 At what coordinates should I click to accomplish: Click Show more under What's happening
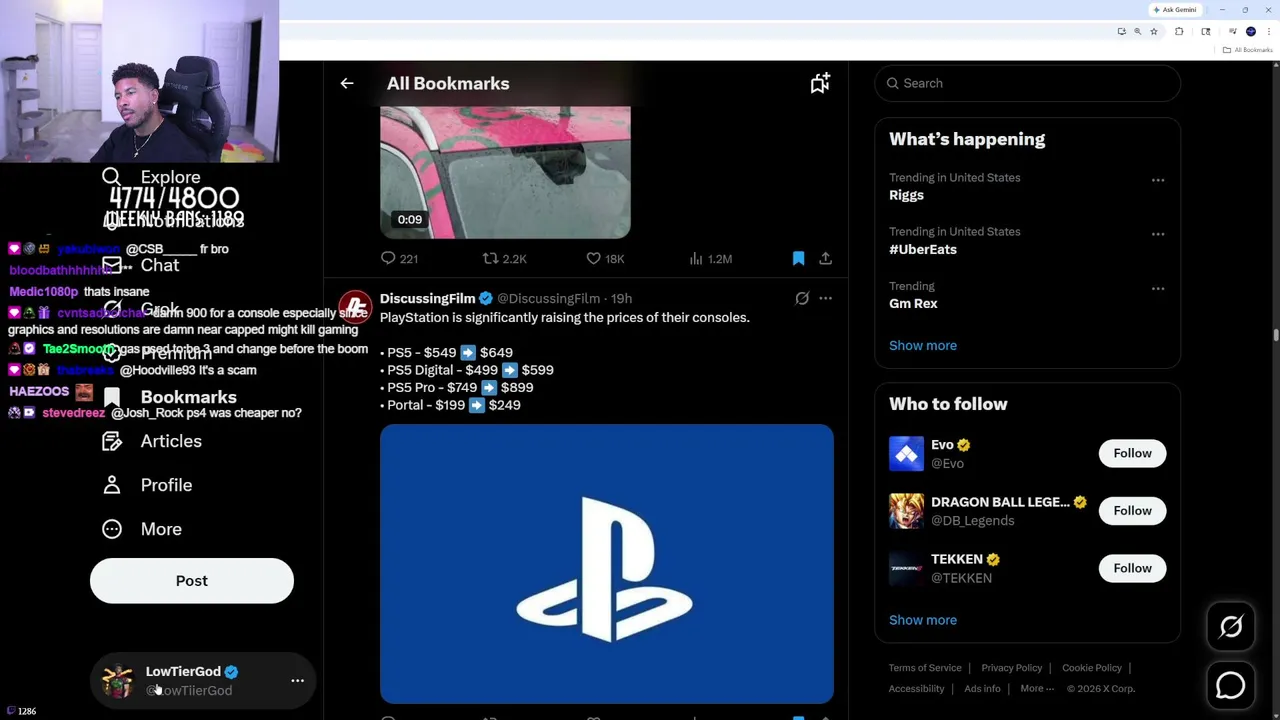(x=923, y=345)
